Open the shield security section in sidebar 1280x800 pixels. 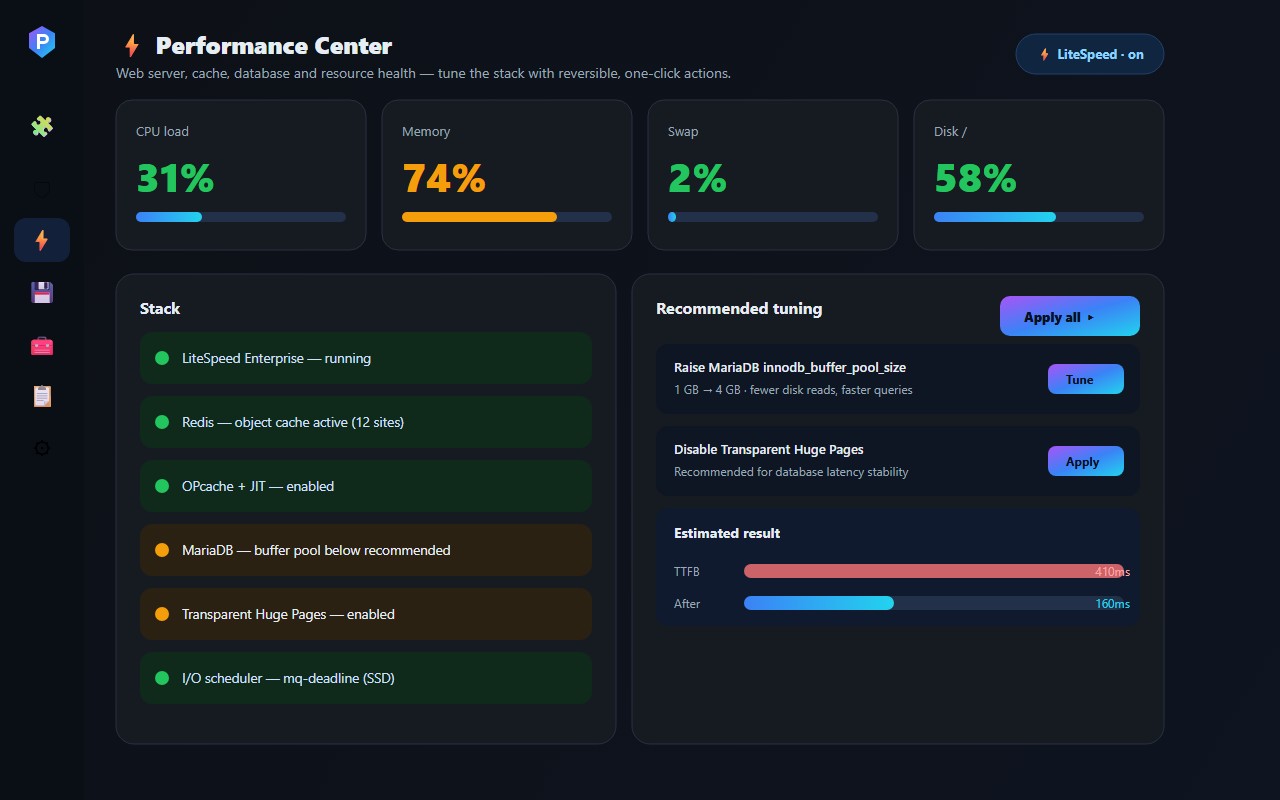[42, 188]
